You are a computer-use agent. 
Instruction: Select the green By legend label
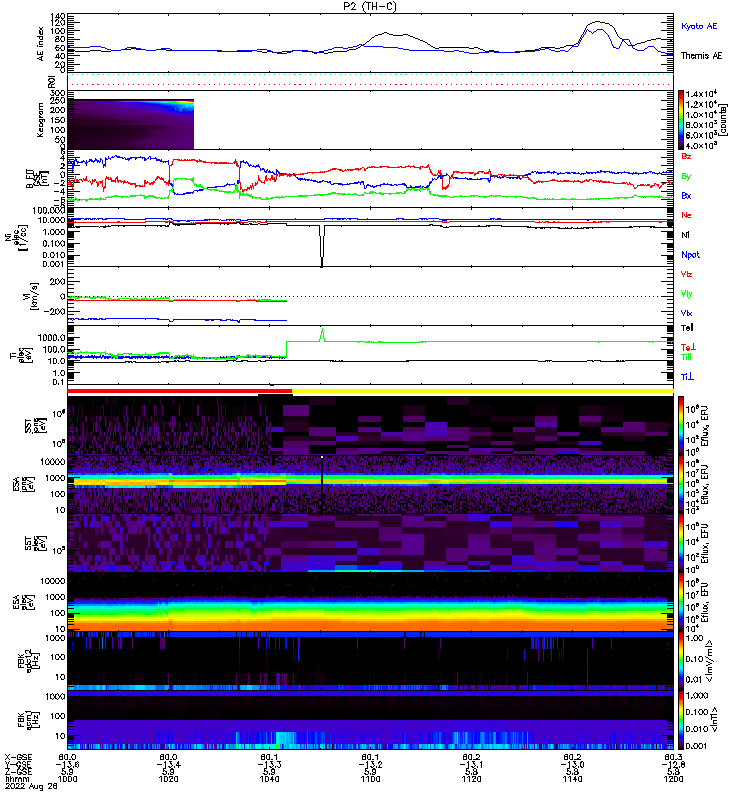686,177
